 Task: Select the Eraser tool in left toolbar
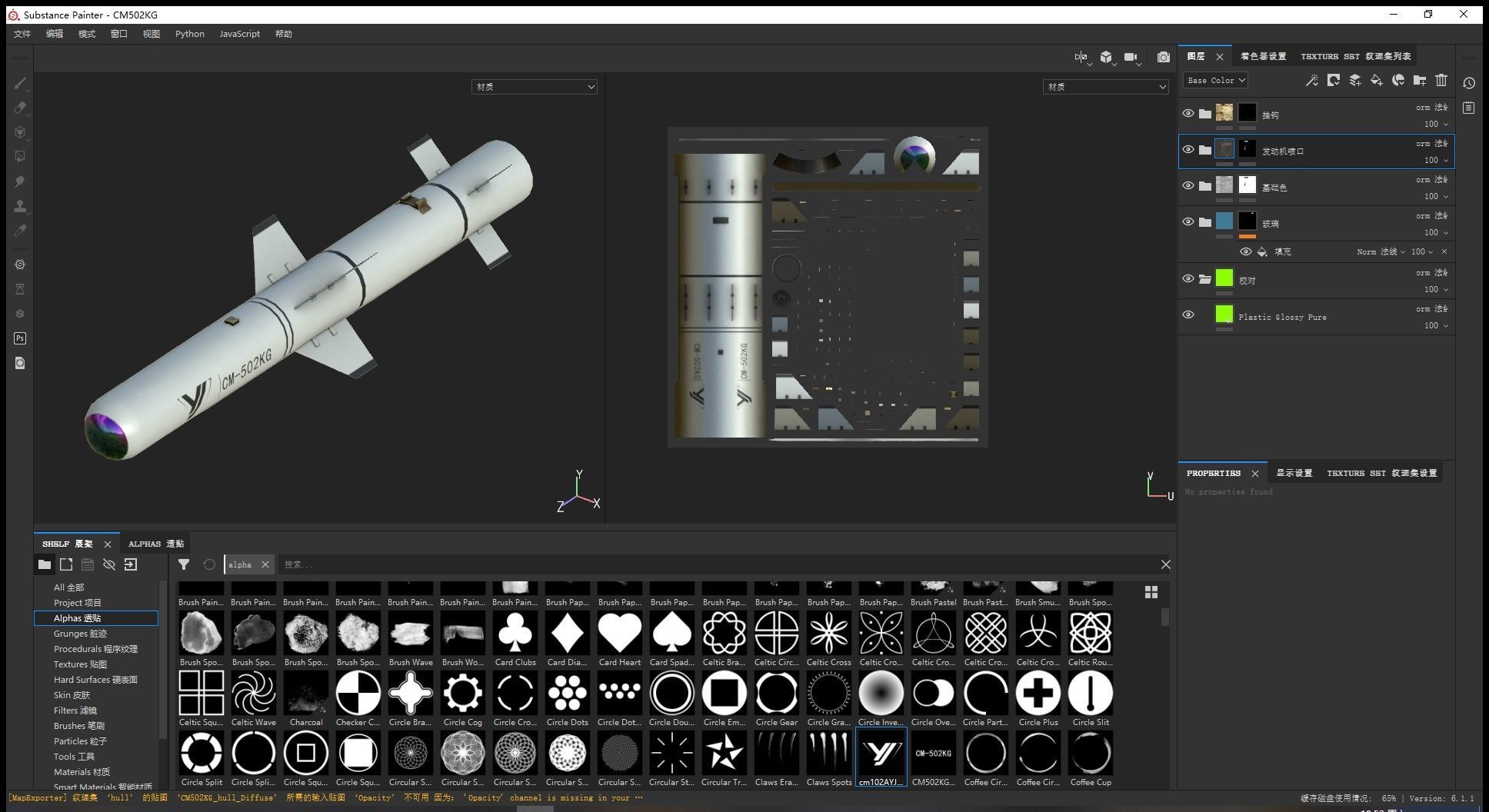20,108
